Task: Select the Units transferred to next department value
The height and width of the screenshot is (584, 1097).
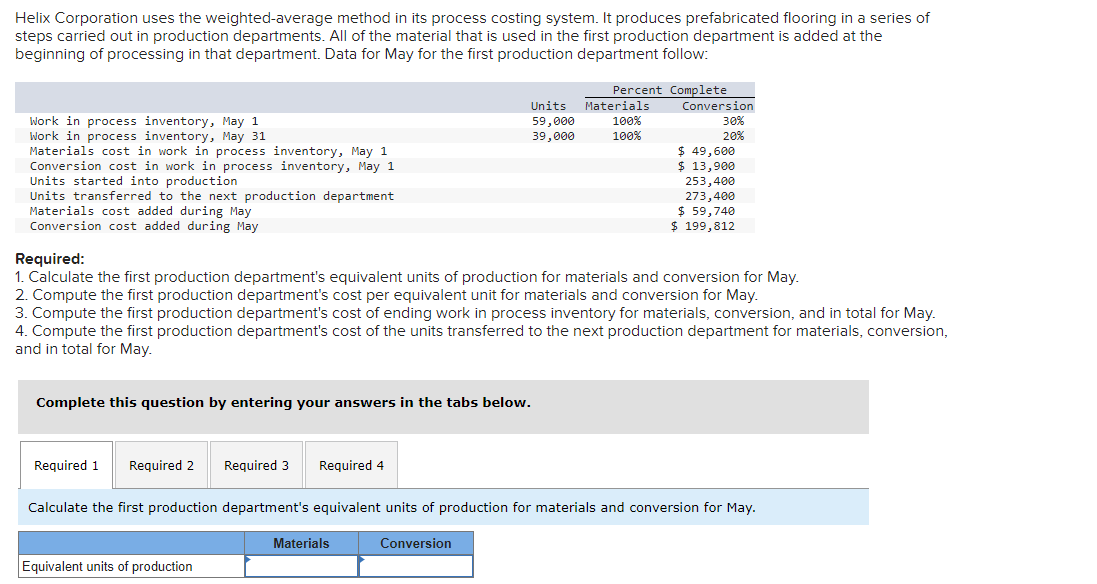Action: [722, 195]
